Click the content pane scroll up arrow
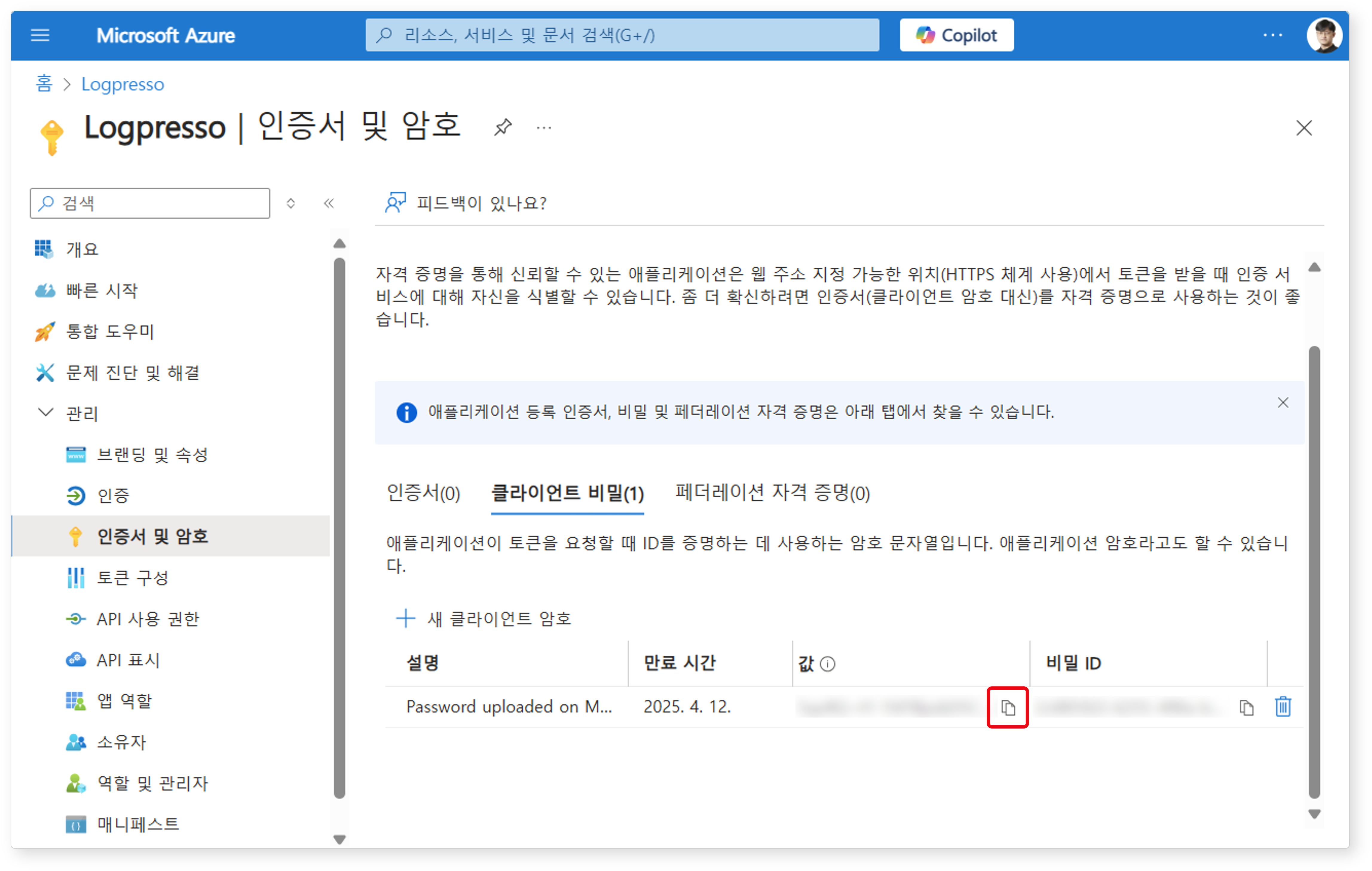 [x=1314, y=268]
